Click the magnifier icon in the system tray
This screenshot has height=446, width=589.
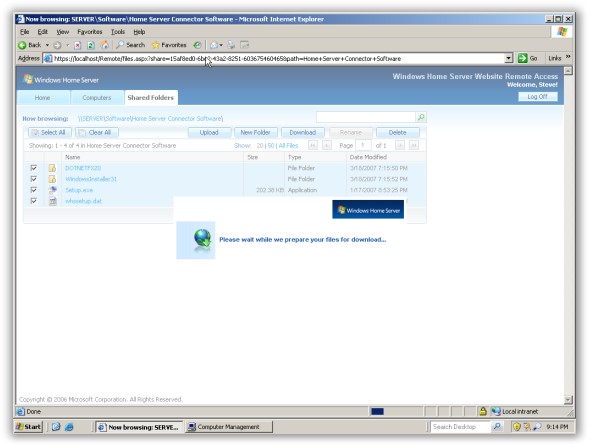click(538, 427)
